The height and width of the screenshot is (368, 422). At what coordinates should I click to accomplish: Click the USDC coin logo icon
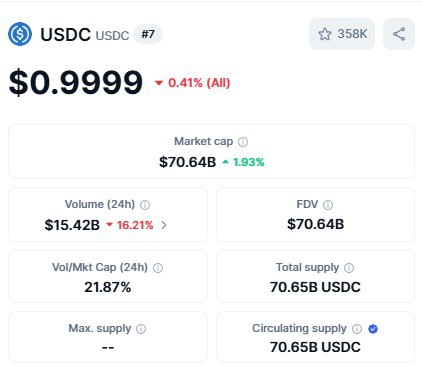(20, 34)
